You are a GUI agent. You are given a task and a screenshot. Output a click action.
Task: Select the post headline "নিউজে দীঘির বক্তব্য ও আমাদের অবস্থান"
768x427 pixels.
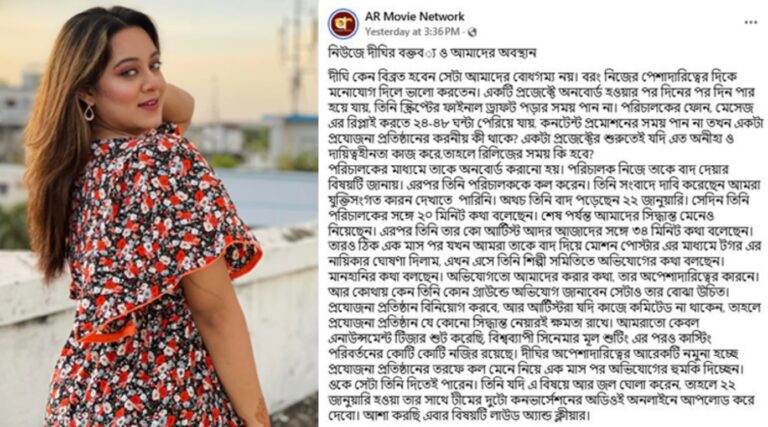432,53
